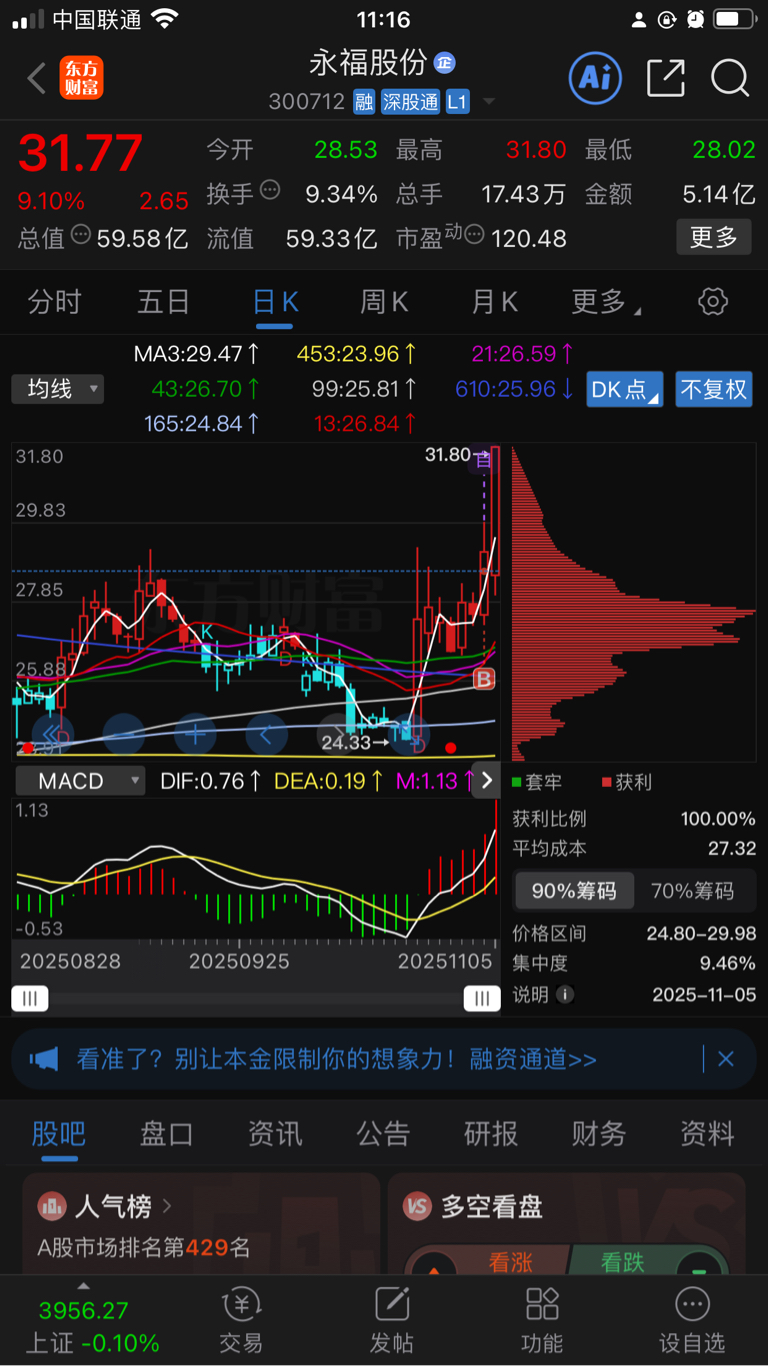
Task: Open 融资通道 promotion link
Action: (x=534, y=1059)
